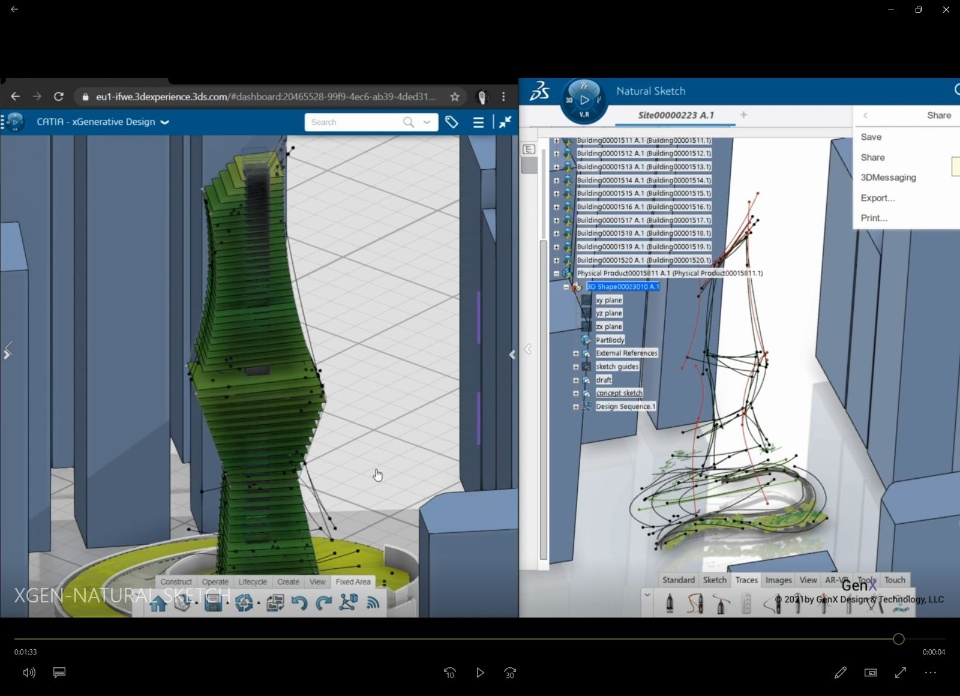Image resolution: width=960 pixels, height=696 pixels.
Task: Skip forward 30 seconds in video
Action: tap(510, 673)
